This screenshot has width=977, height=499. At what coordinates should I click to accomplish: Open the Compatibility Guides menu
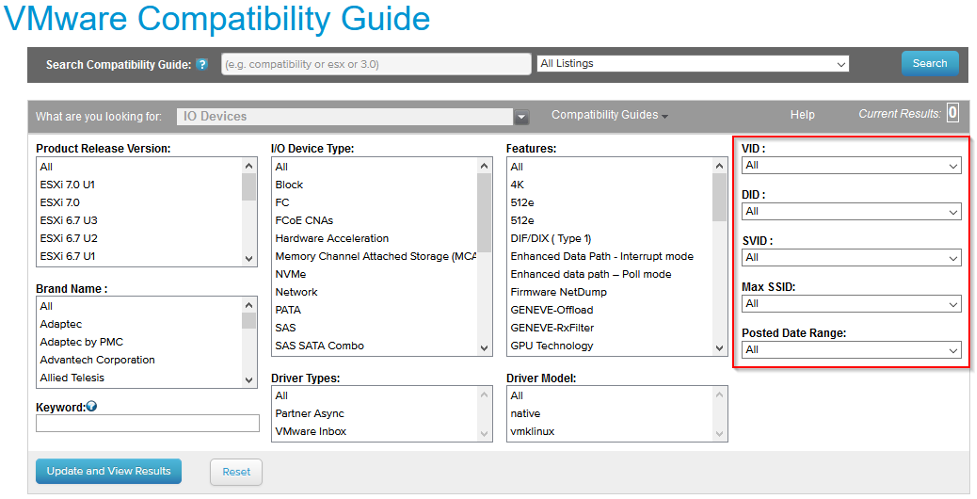(609, 115)
